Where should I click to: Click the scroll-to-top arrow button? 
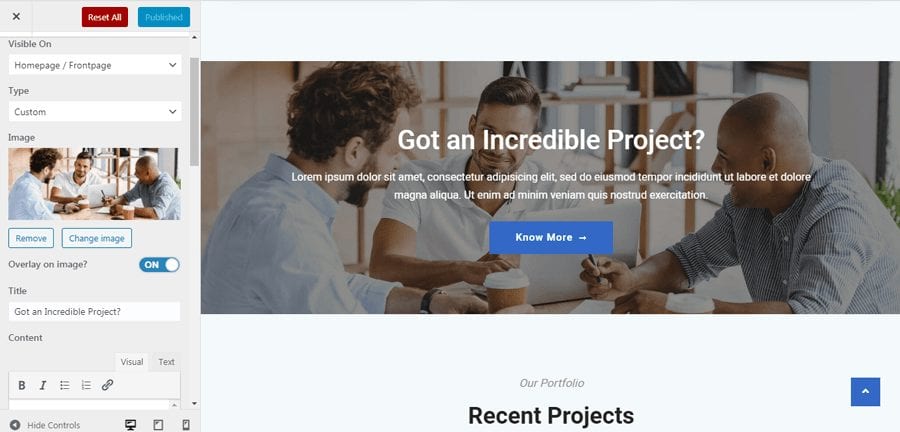(866, 392)
